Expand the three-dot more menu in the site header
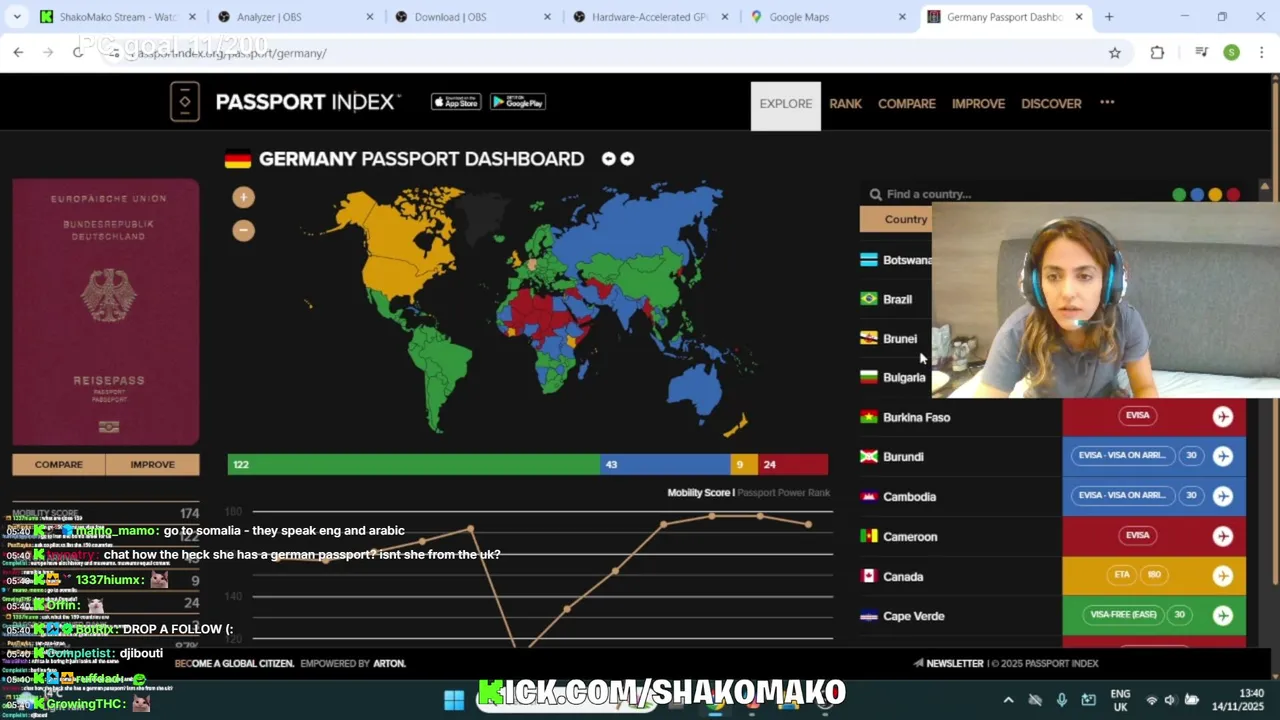 (1107, 102)
